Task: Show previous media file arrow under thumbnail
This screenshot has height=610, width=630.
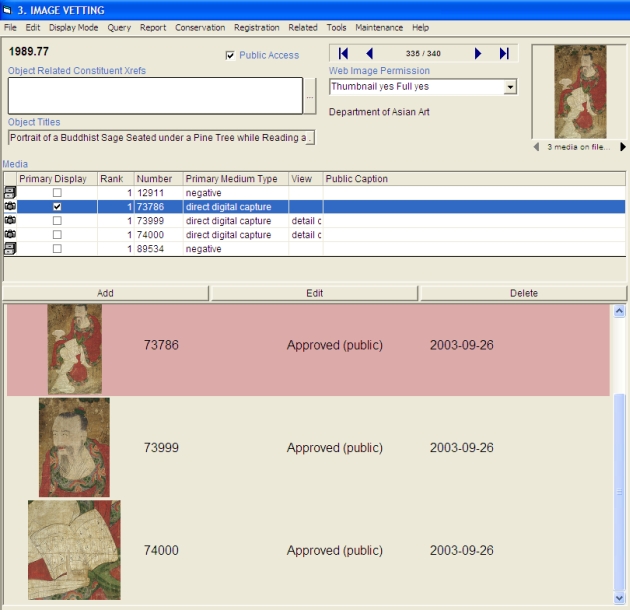Action: 537,147
